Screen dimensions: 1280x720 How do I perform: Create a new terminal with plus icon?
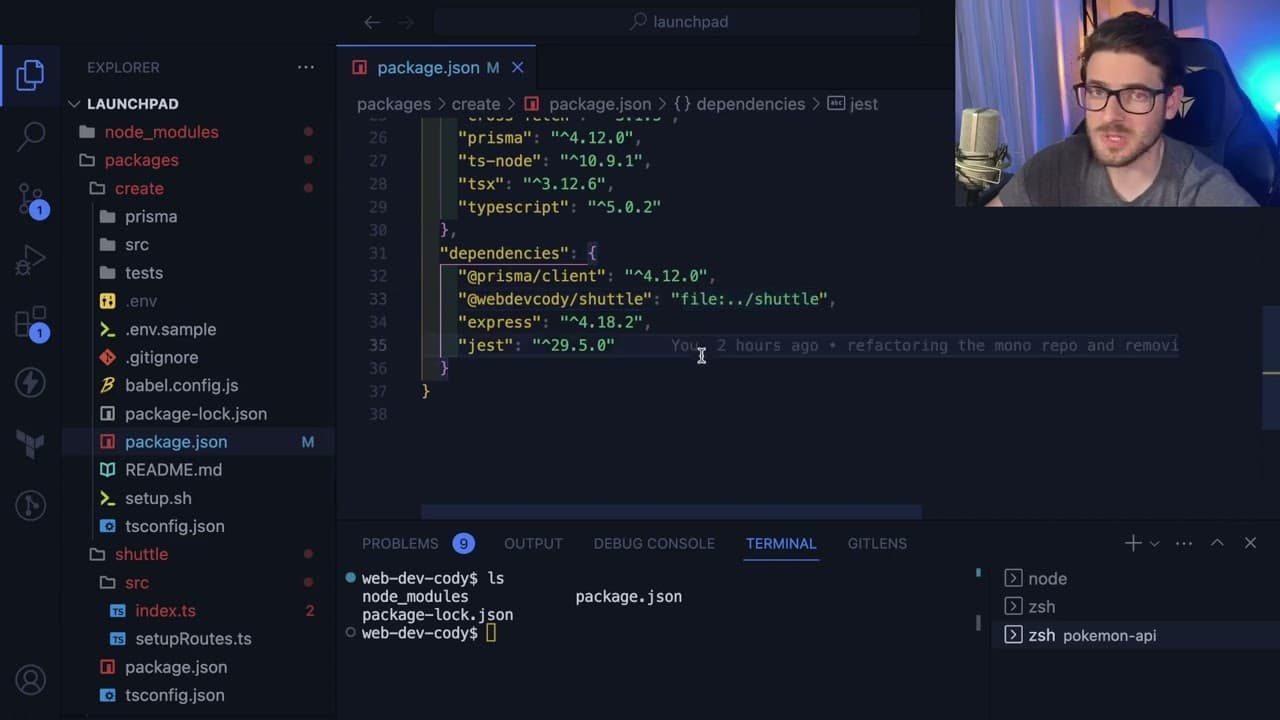point(1132,543)
